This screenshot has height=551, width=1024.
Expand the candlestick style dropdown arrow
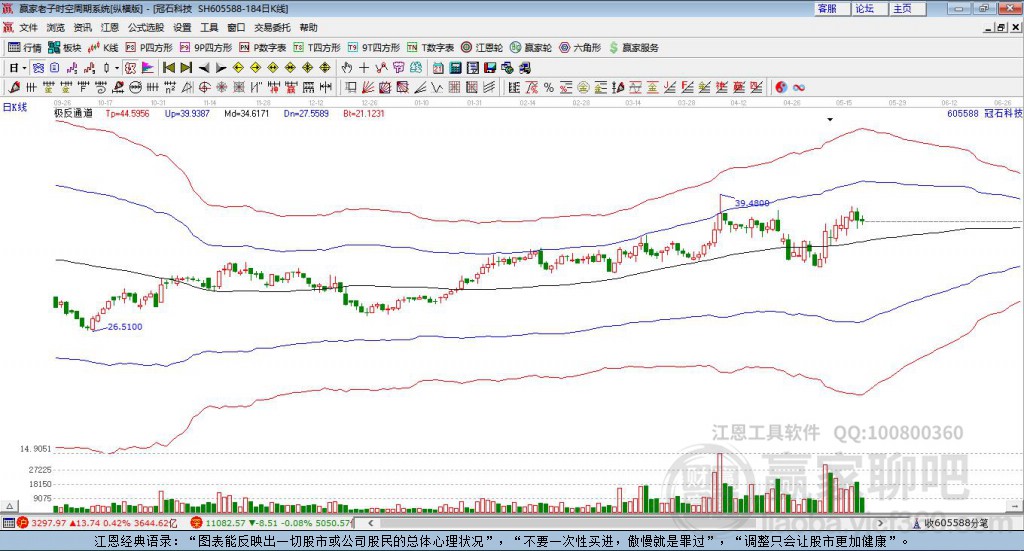point(117,68)
